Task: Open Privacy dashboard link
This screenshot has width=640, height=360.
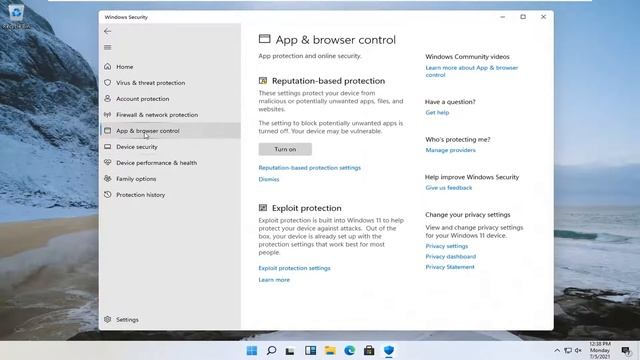Action: pos(451,256)
